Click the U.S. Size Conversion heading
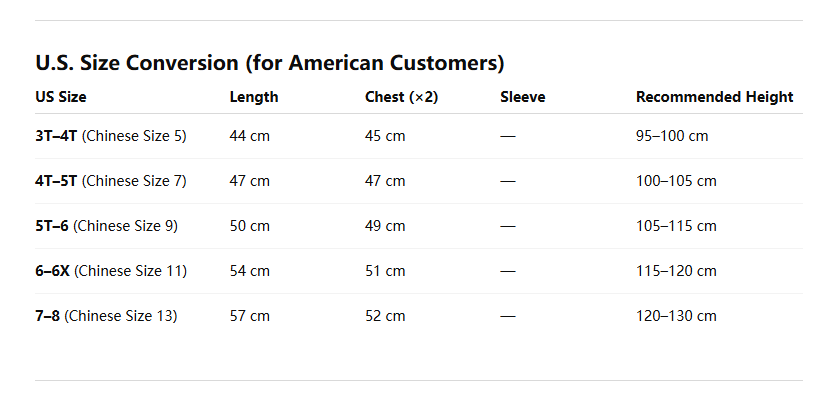The image size is (836, 407). [270, 64]
